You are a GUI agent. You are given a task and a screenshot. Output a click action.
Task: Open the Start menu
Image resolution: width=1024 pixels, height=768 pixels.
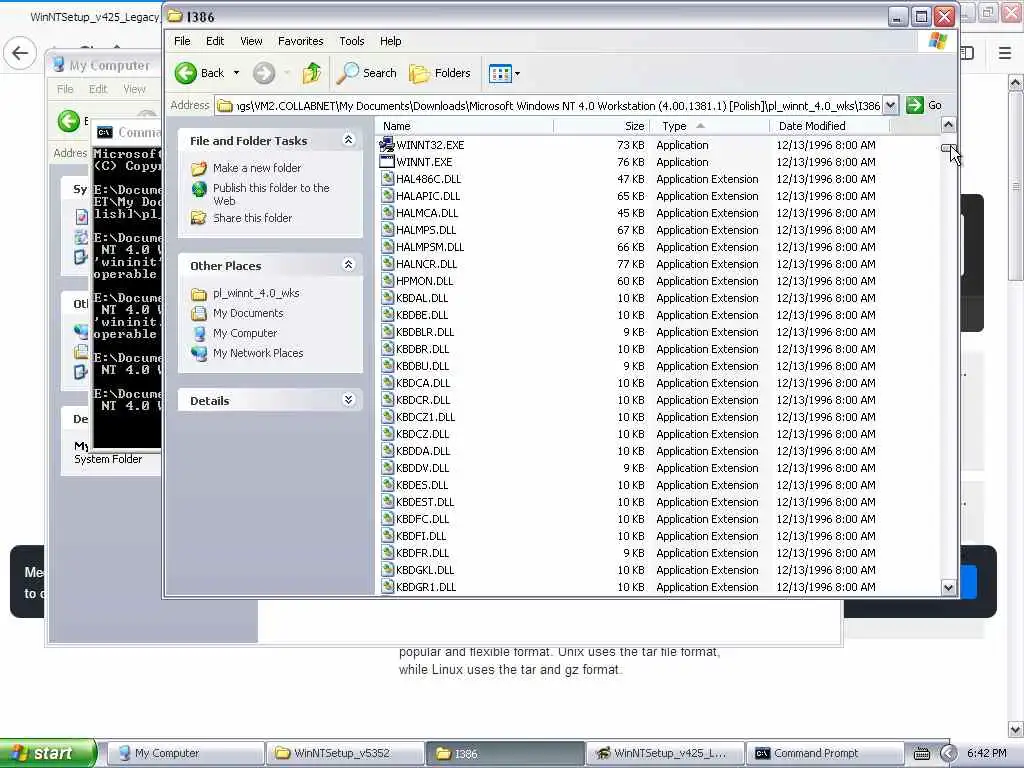48,753
